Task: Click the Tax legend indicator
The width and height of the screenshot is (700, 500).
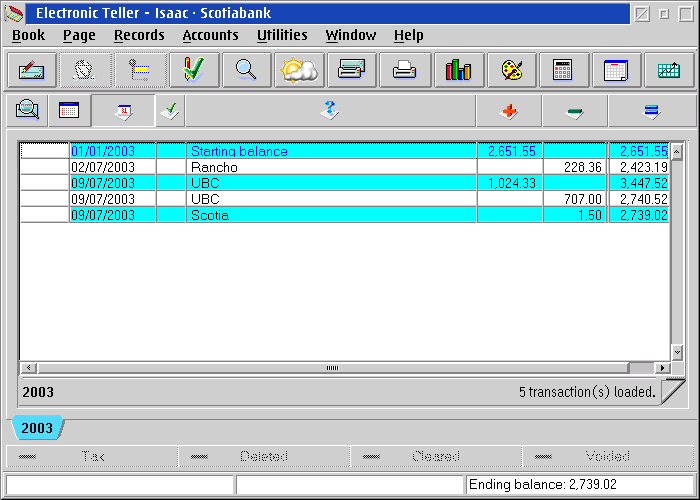Action: [92, 456]
